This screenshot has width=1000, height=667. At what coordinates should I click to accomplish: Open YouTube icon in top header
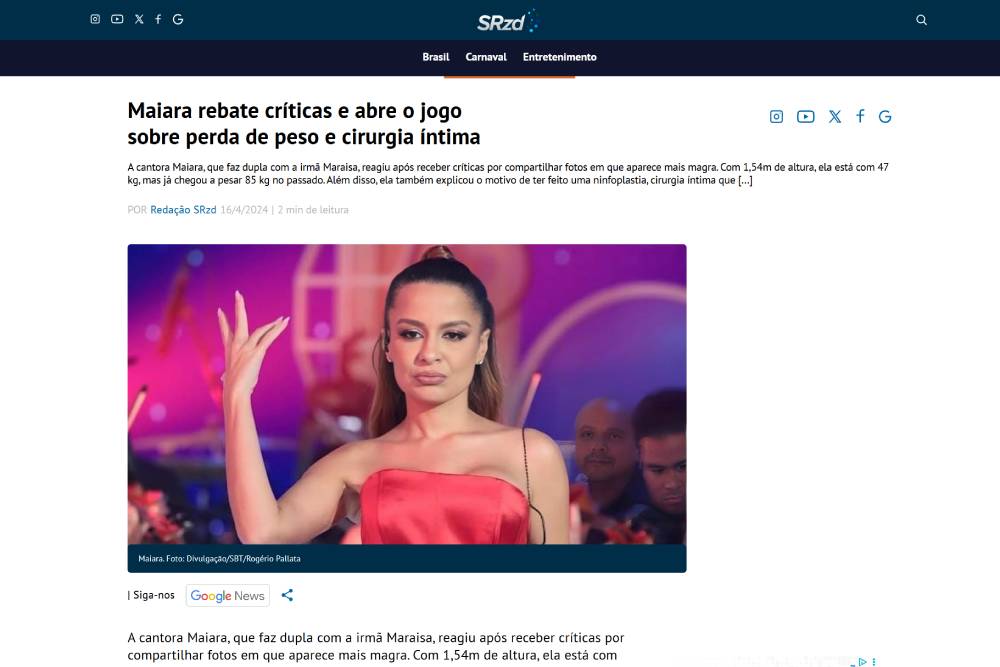[x=117, y=19]
